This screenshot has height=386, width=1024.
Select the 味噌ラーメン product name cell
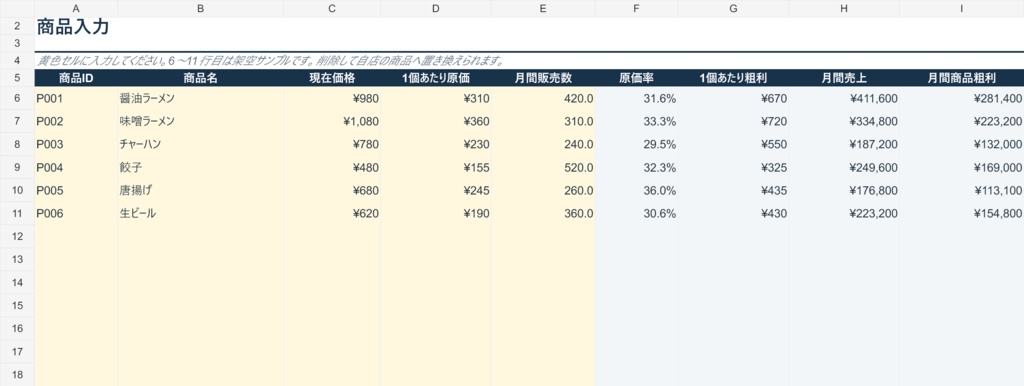click(200, 121)
